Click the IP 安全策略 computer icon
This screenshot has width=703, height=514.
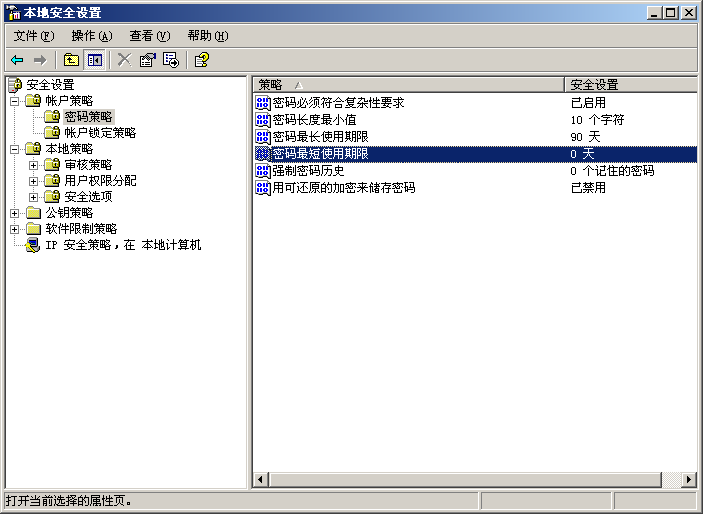[32, 245]
